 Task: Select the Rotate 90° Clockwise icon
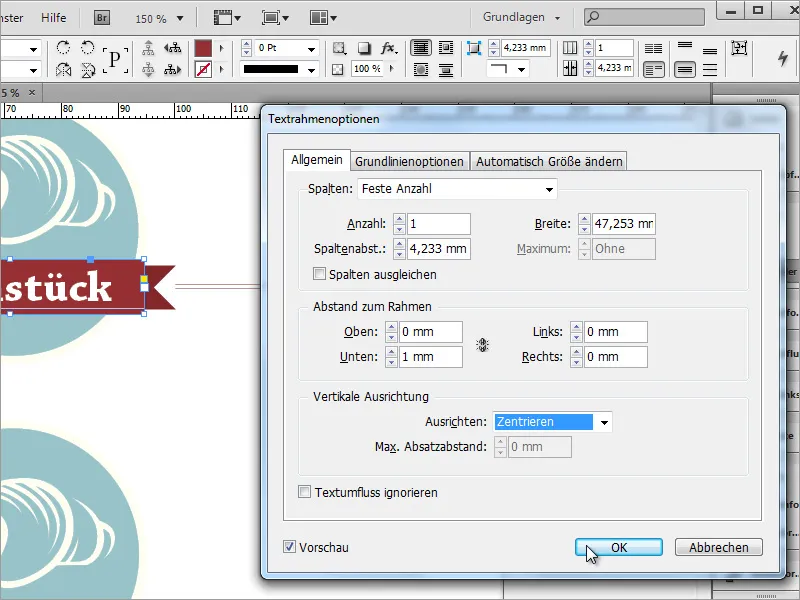pyautogui.click(x=64, y=47)
